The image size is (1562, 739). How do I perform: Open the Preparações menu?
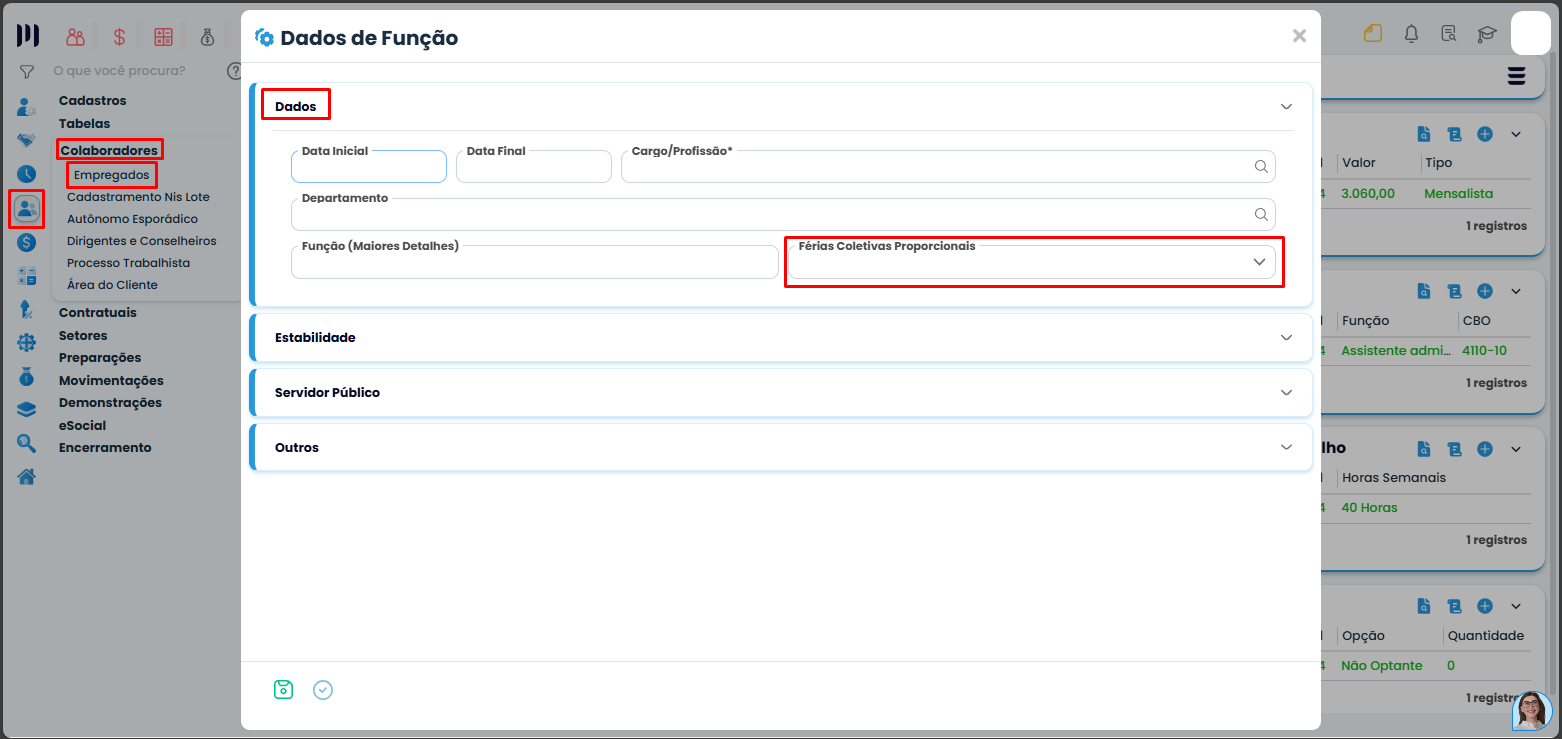click(100, 358)
